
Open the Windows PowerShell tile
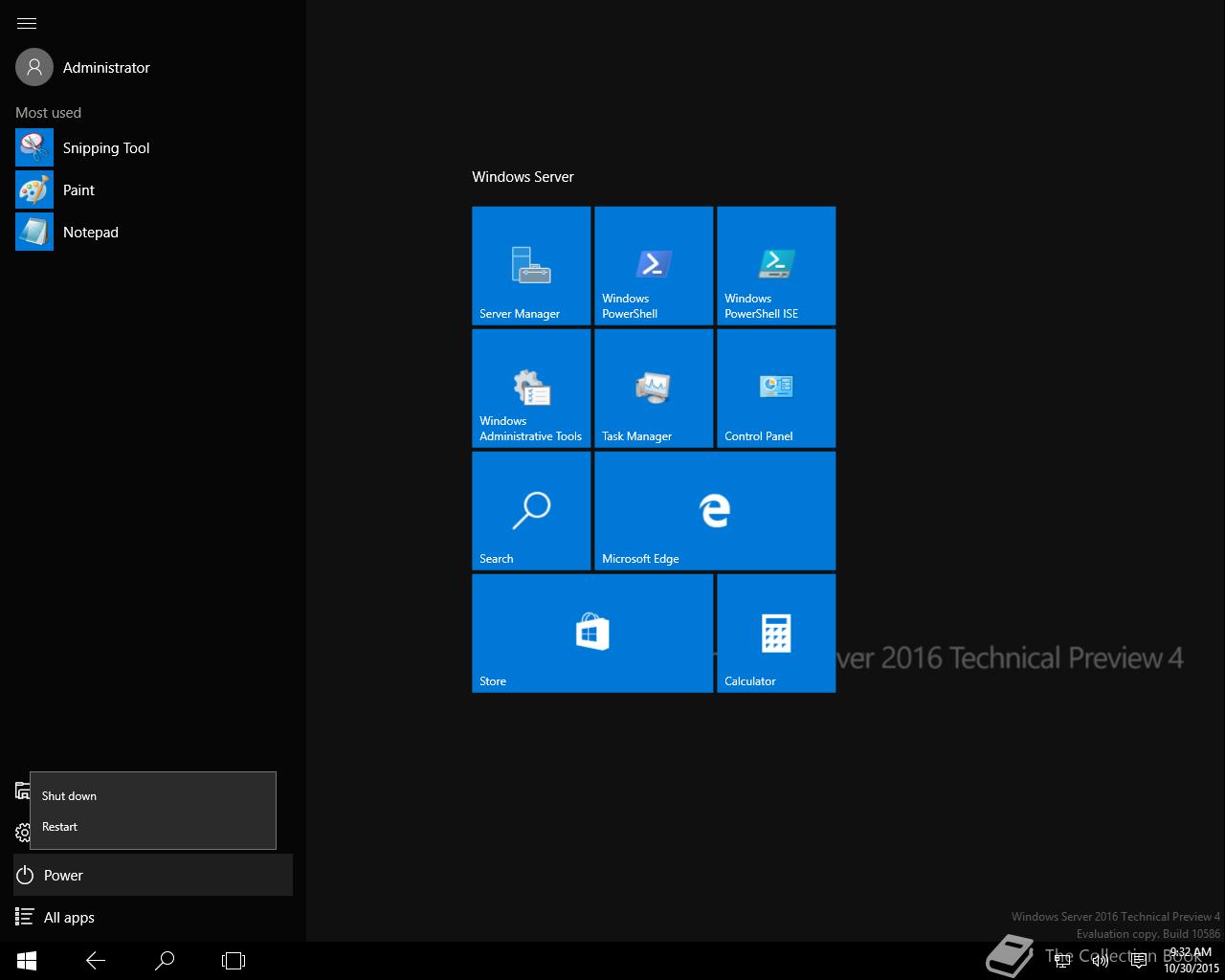(654, 266)
